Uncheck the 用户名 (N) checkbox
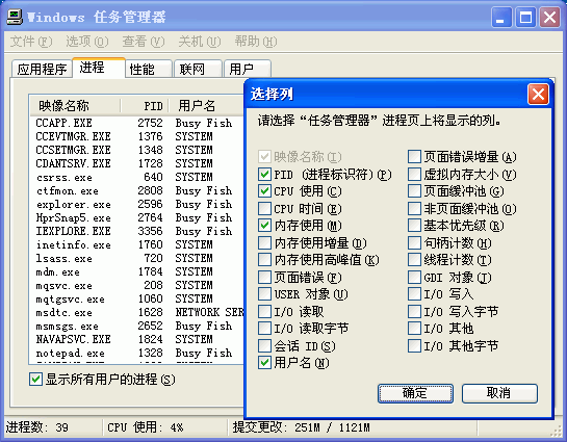The height and width of the screenshot is (442, 567). 265,362
